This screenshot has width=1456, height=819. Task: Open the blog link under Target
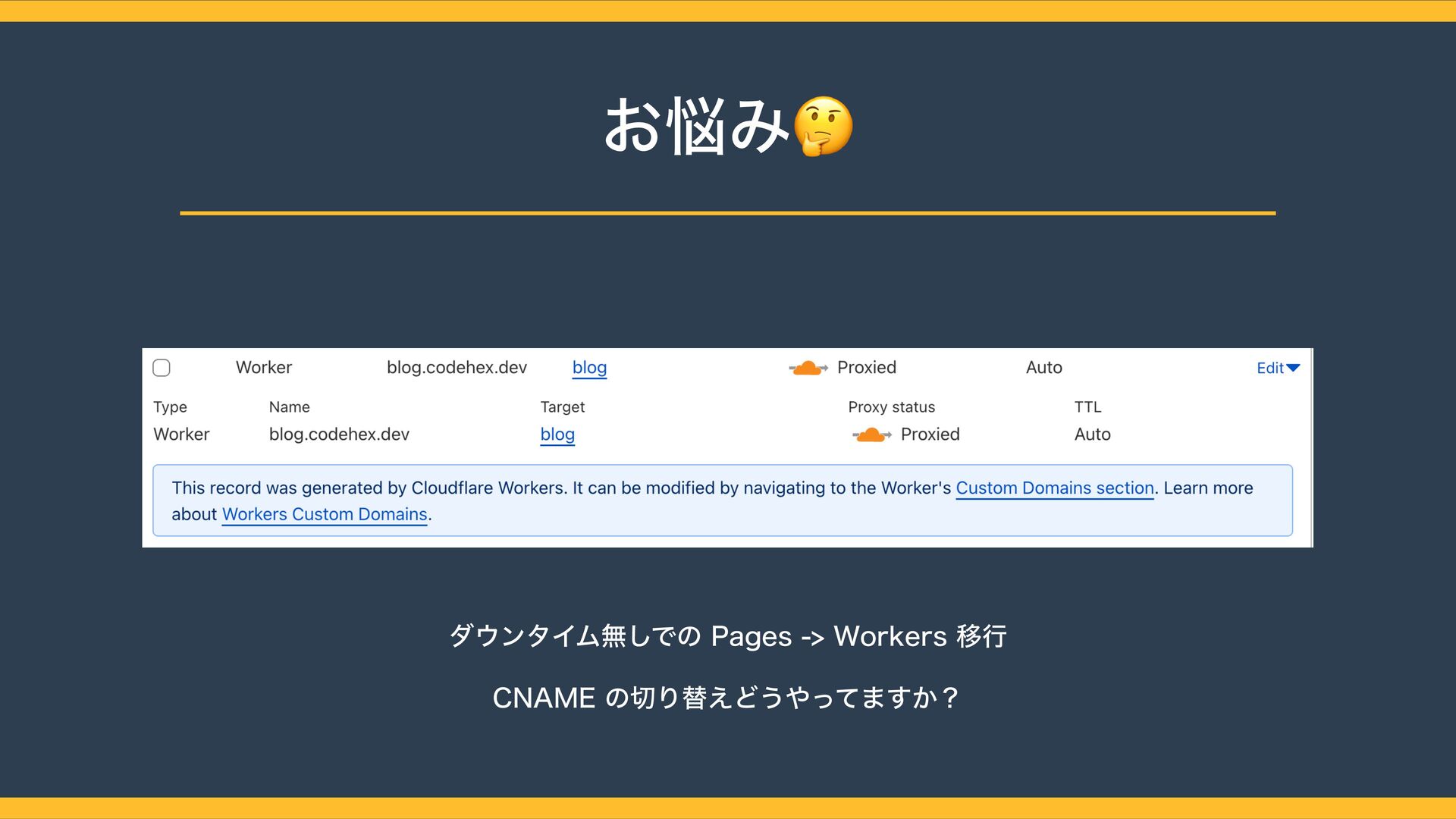pyautogui.click(x=557, y=435)
